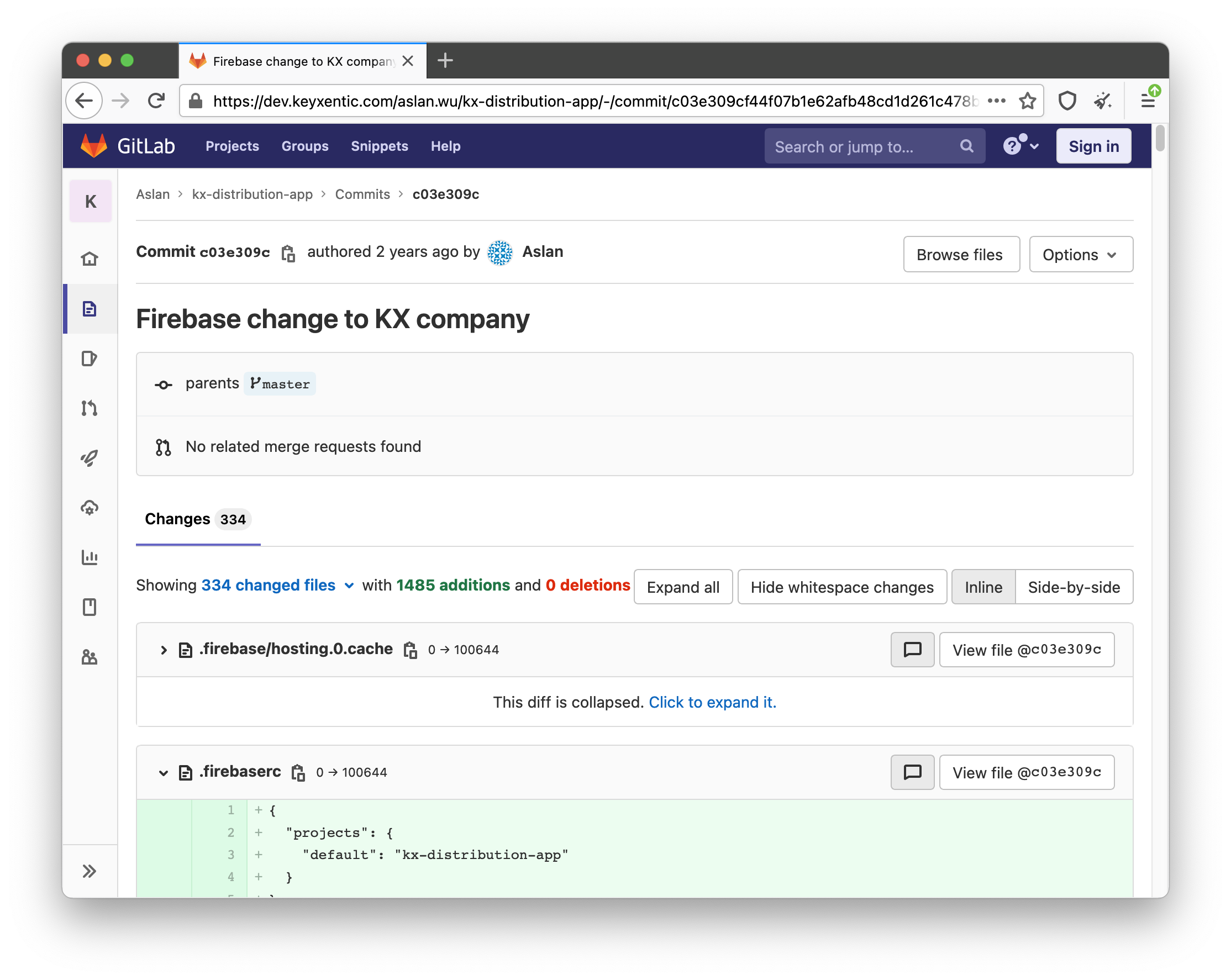Open the Help question mark dropdown
The height and width of the screenshot is (980, 1231).
coord(1021,146)
